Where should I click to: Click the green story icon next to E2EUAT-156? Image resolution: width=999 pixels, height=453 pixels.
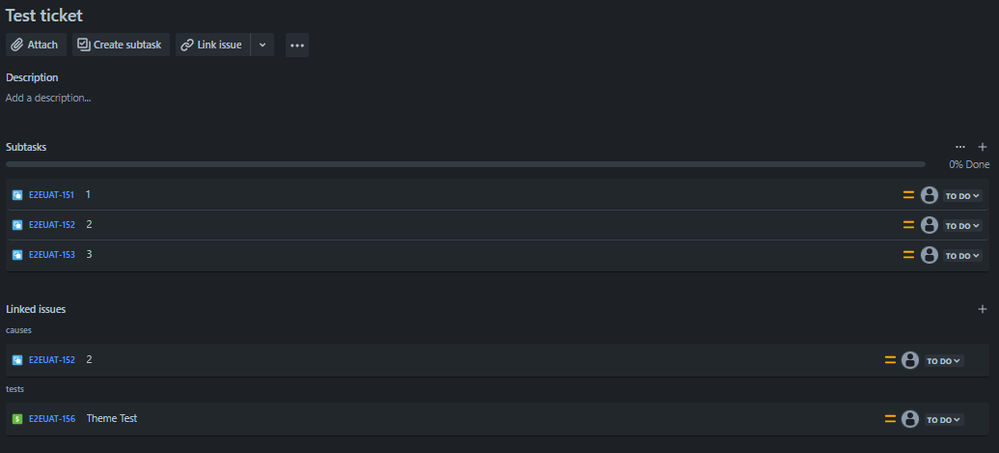pyautogui.click(x=17, y=419)
